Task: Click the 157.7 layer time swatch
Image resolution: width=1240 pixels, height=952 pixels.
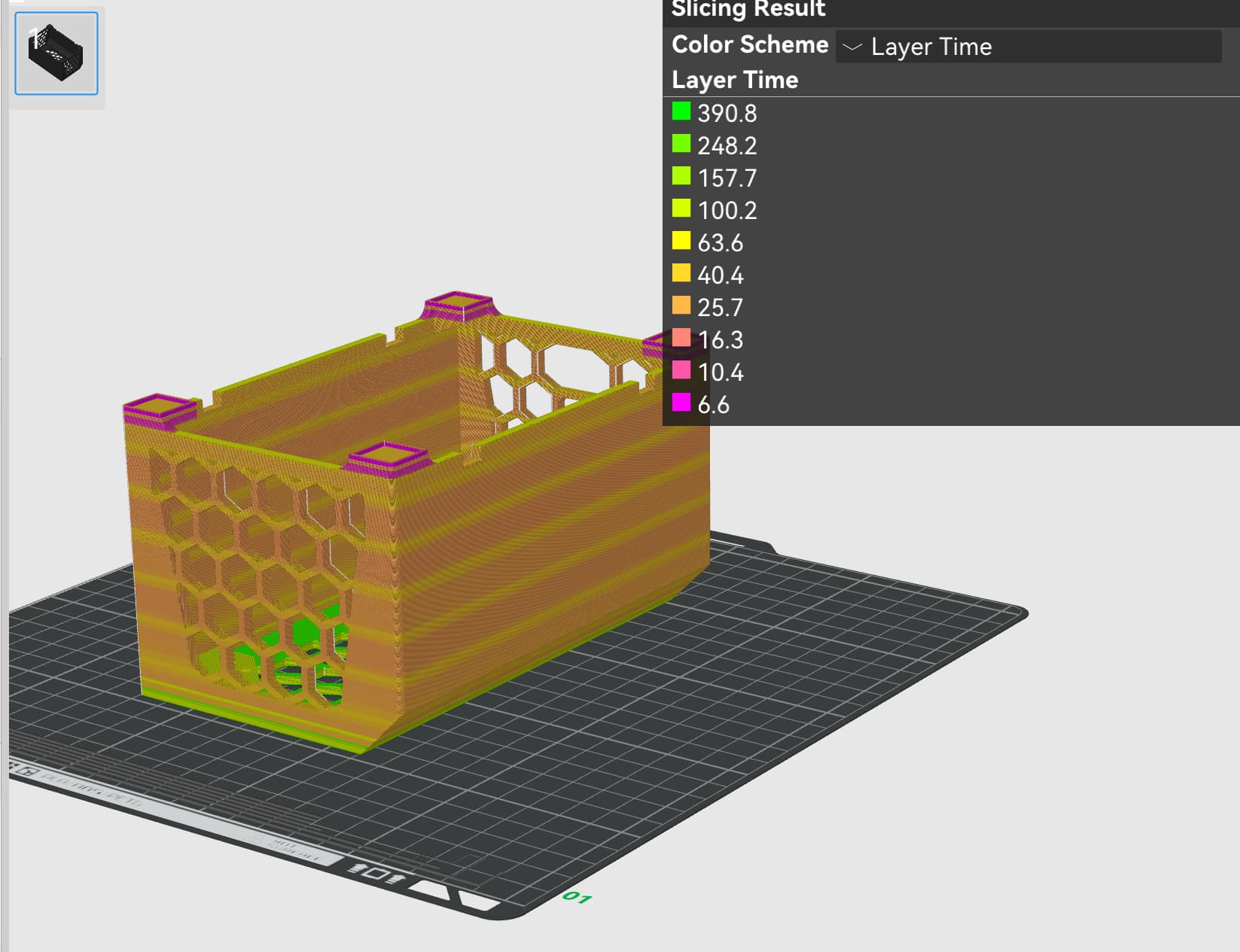Action: coord(681,176)
